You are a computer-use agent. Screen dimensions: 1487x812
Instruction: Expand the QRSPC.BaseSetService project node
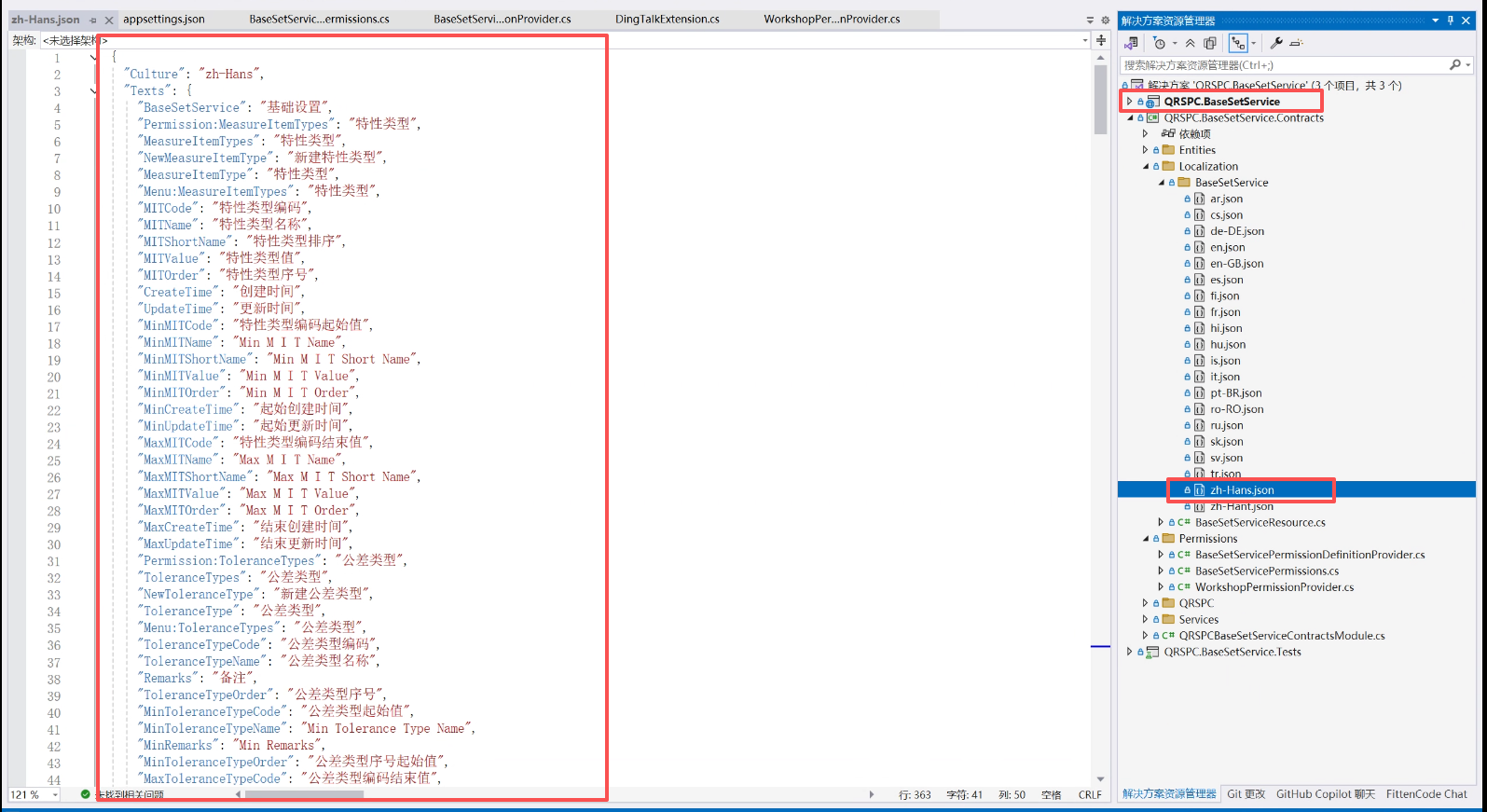tap(1129, 102)
